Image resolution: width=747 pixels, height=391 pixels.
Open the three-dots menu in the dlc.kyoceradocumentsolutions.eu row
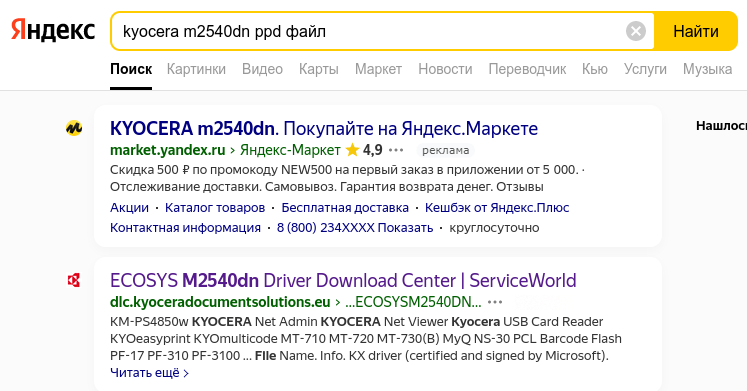495,302
